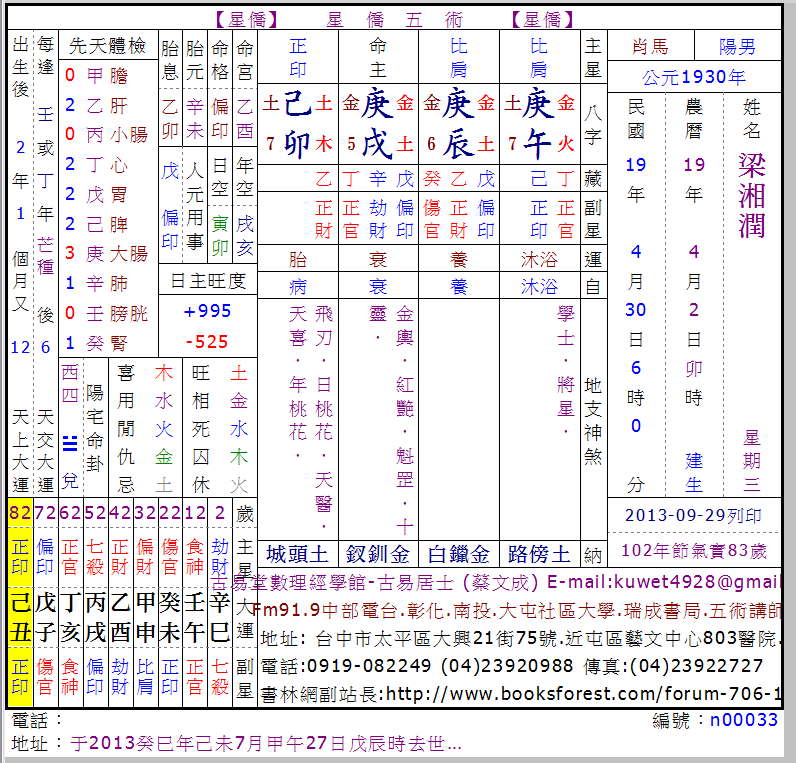This screenshot has width=796, height=763.
Task: Select the 己卯 hour pillar
Action: click(x=297, y=124)
